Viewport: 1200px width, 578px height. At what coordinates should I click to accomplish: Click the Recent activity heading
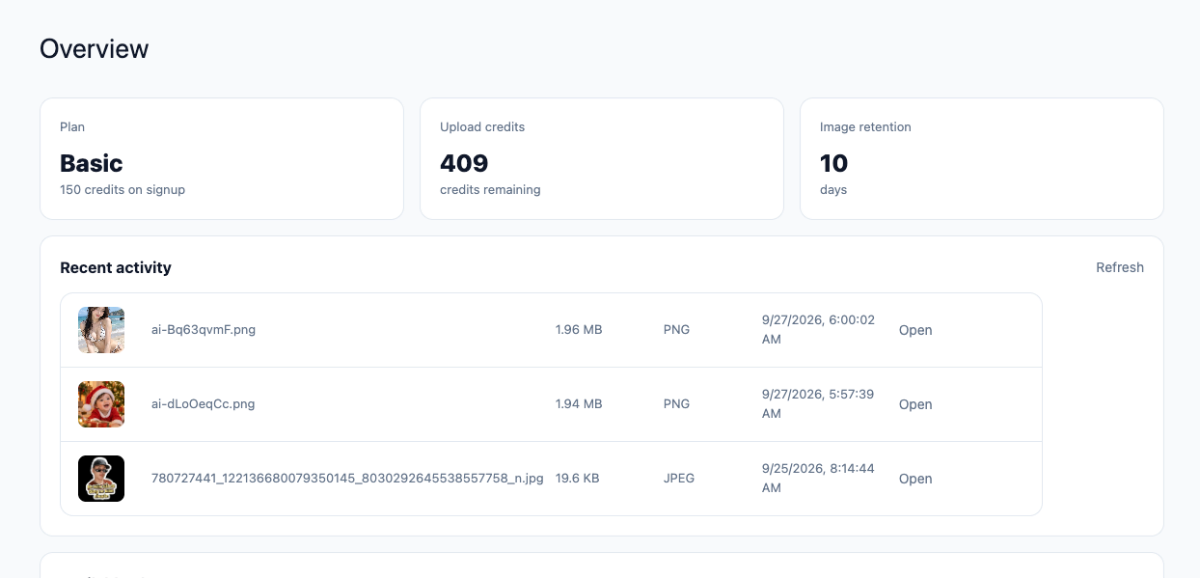[116, 267]
